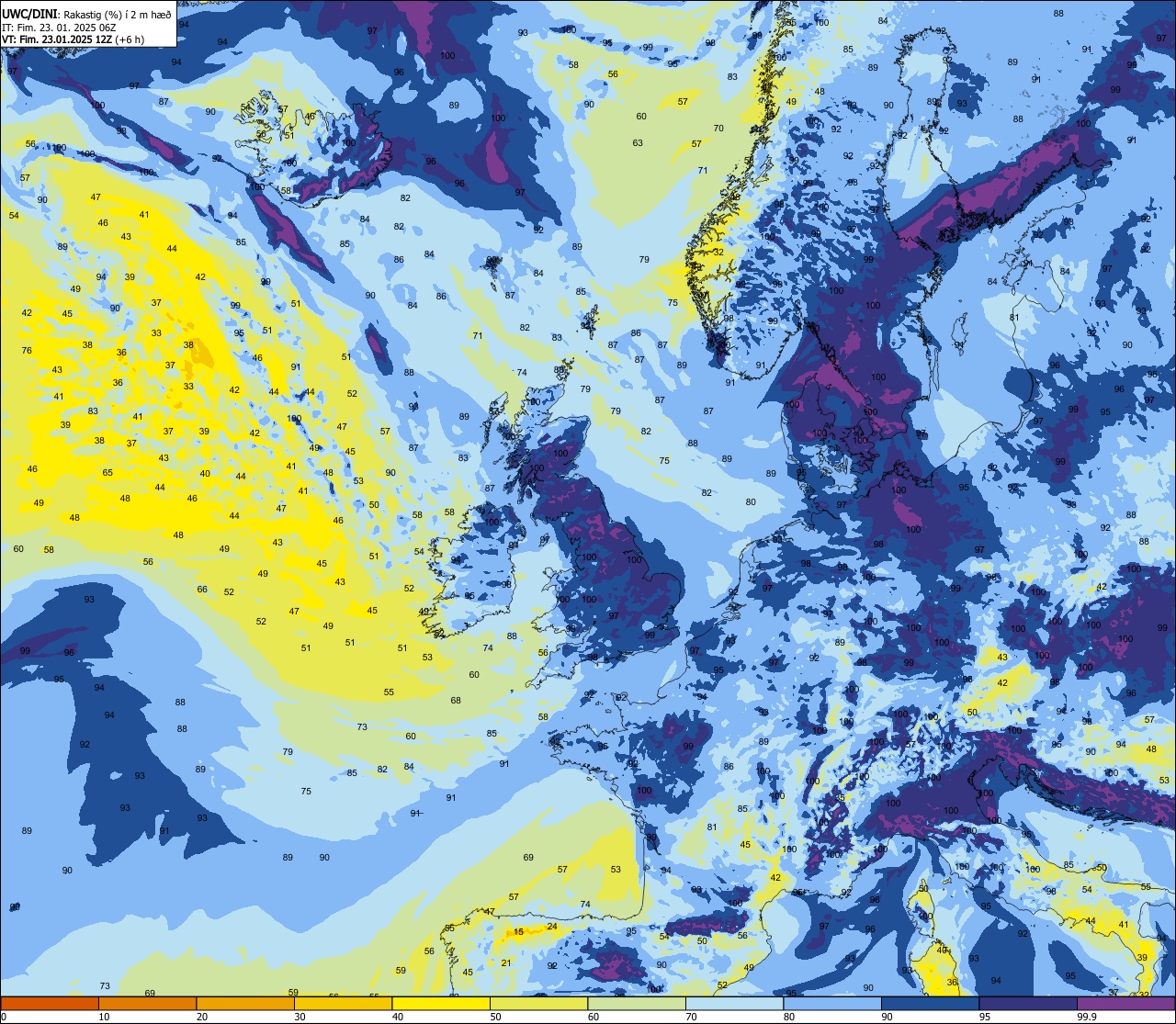Image resolution: width=1176 pixels, height=1024 pixels.
Task: Click the humidity value '21' below '15'
Action: pos(506,962)
